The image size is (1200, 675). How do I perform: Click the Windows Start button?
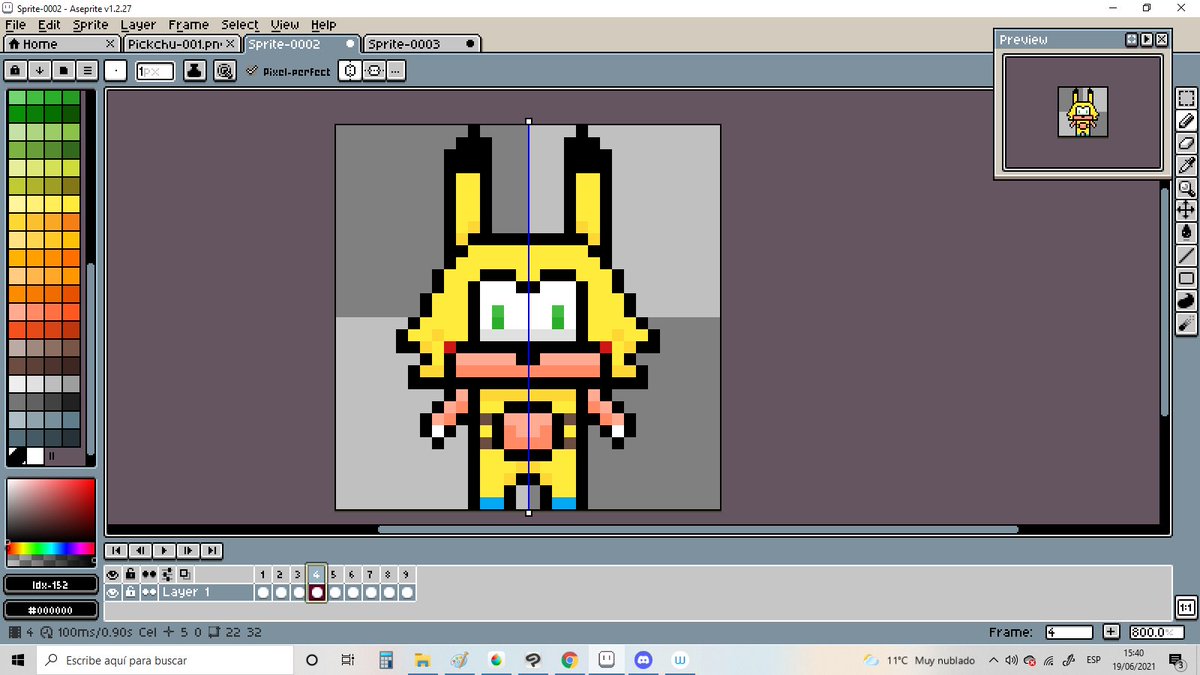(17, 660)
